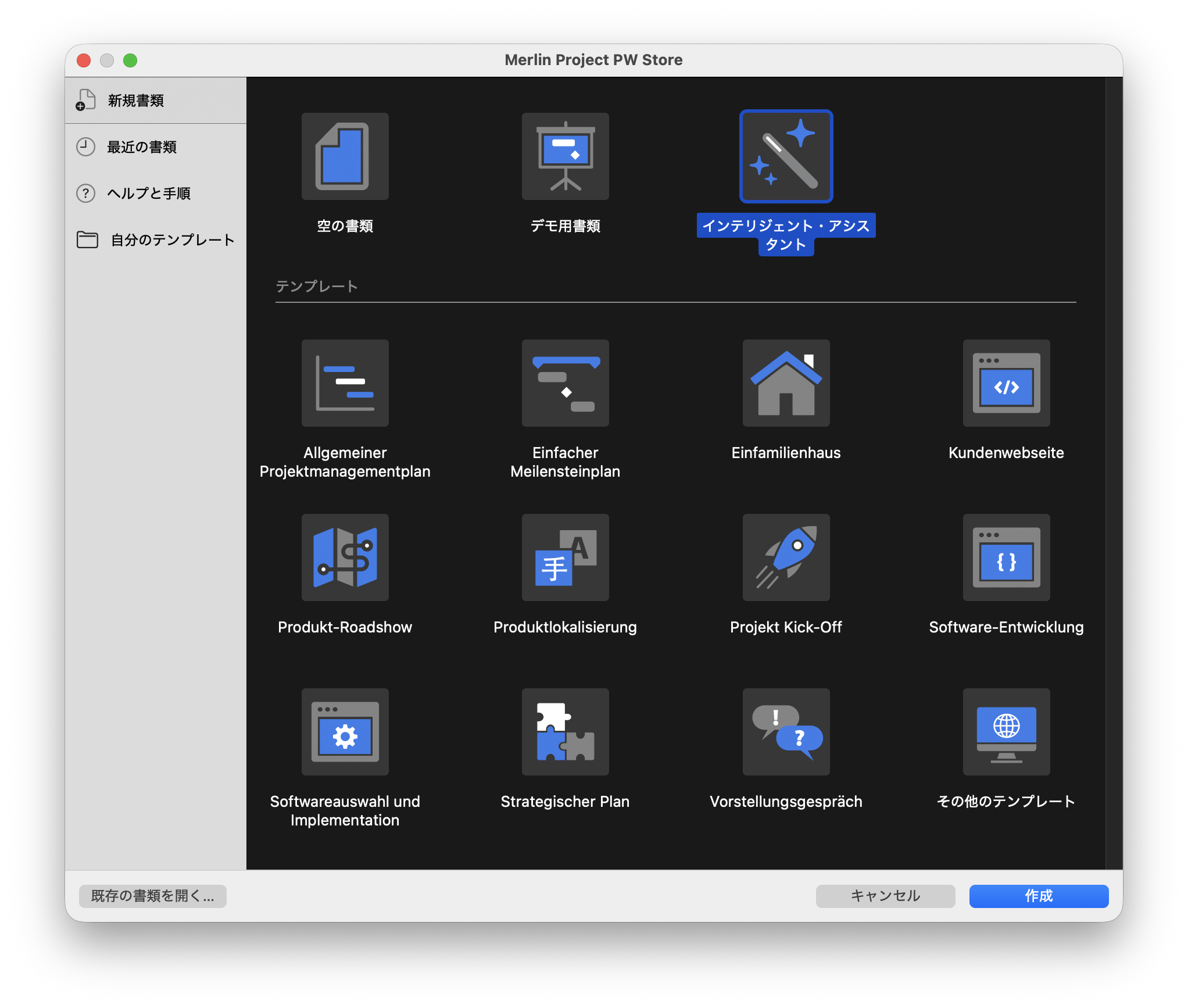Click the blue 作成 button
The width and height of the screenshot is (1188, 1008).
click(1039, 896)
